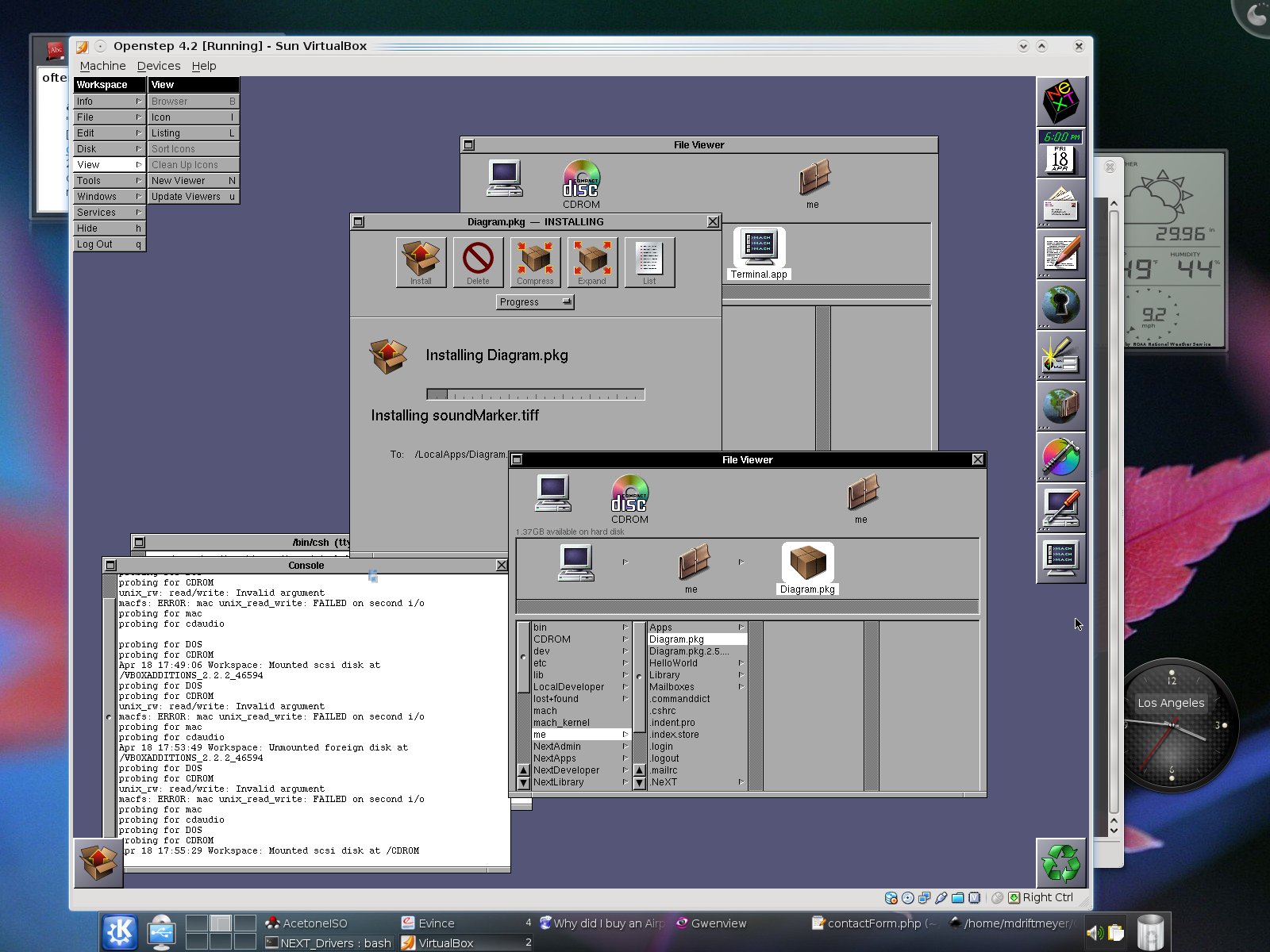Screen dimensions: 1270x952
Task: Open the Progress dropdown in the installer
Action: [x=534, y=302]
